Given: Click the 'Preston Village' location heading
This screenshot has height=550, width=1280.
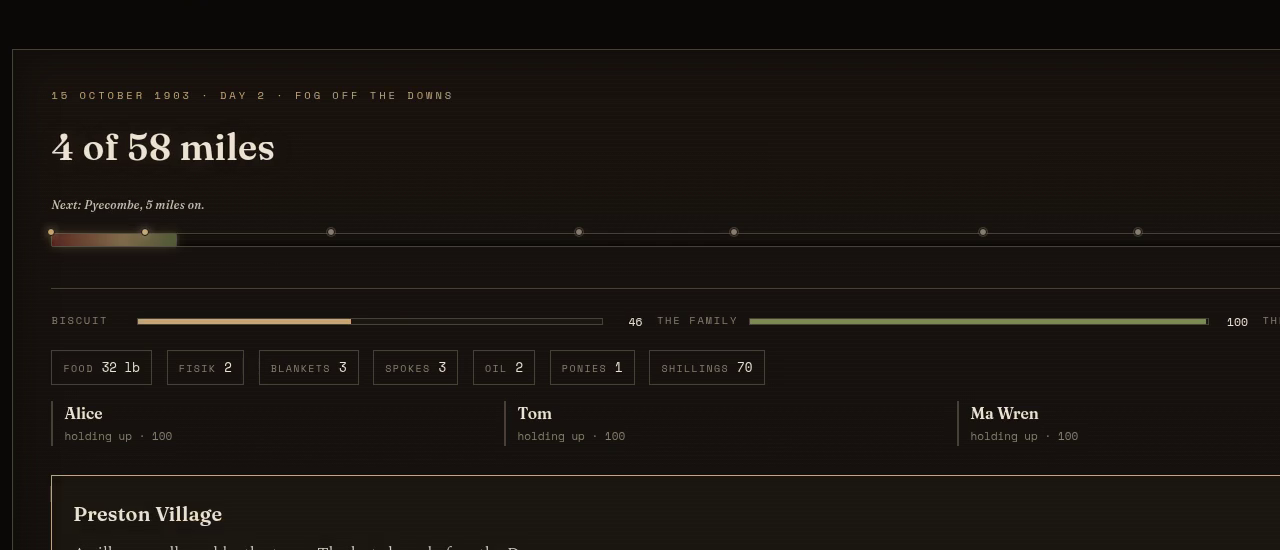Looking at the screenshot, I should (148, 514).
